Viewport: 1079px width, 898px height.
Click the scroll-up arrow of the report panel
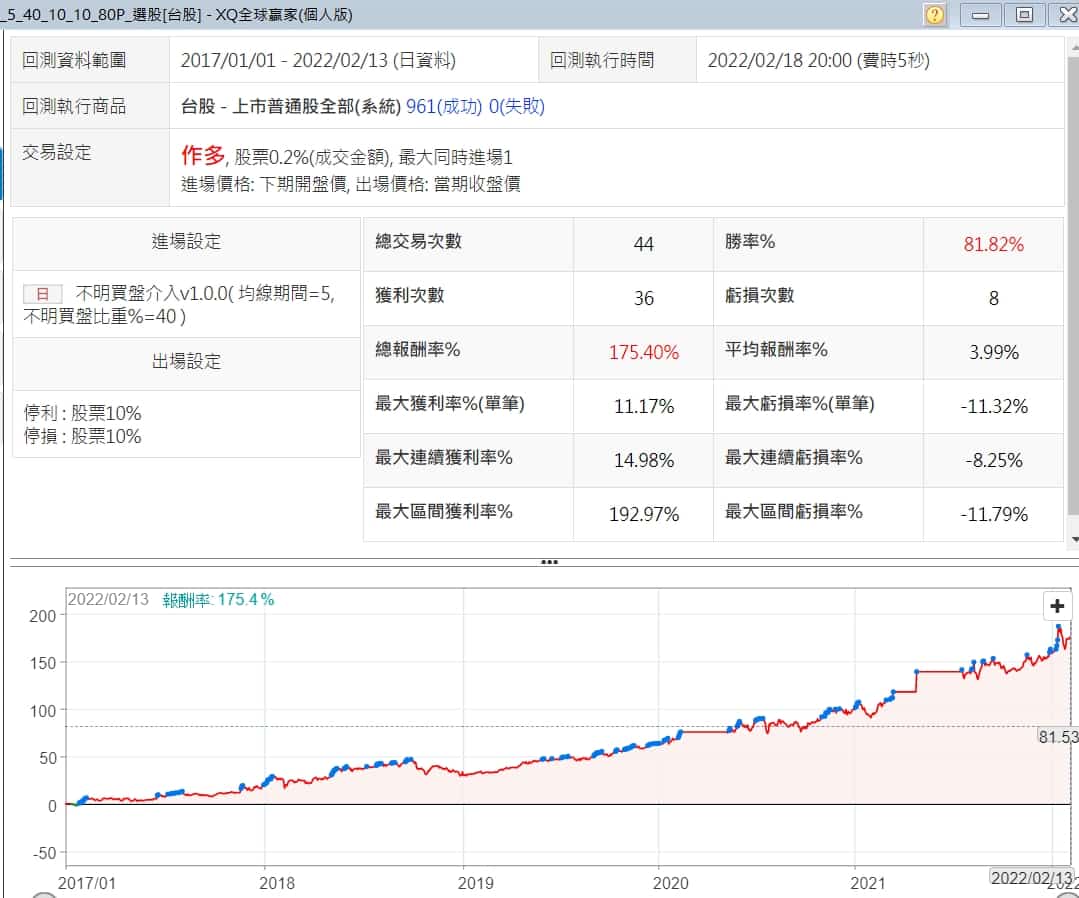1073,48
